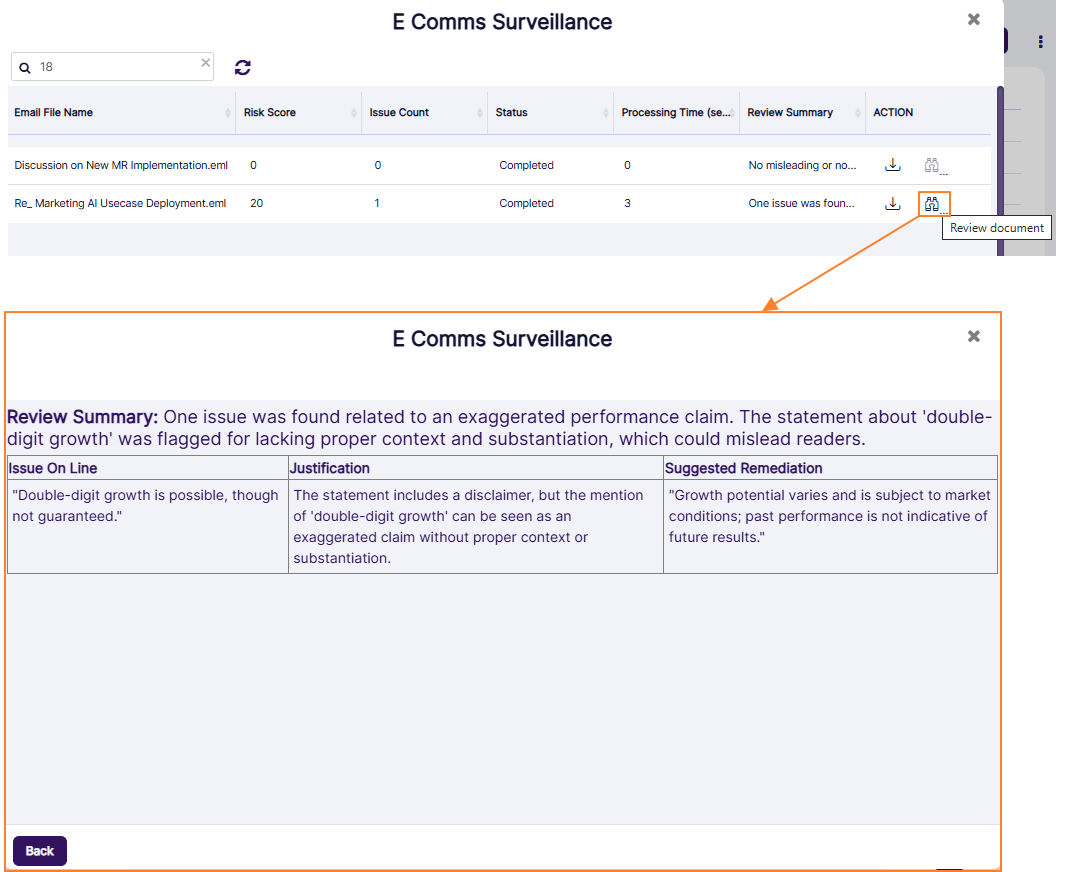Sort by the Review Summary column
The height and width of the screenshot is (872, 1068).
click(858, 112)
